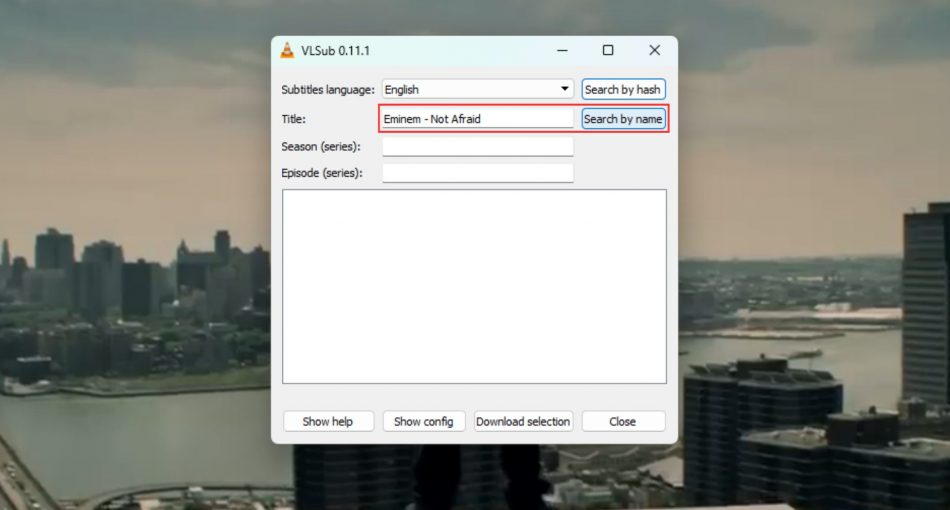This screenshot has height=510, width=950.
Task: Click the Close button at bottom
Action: 623,421
